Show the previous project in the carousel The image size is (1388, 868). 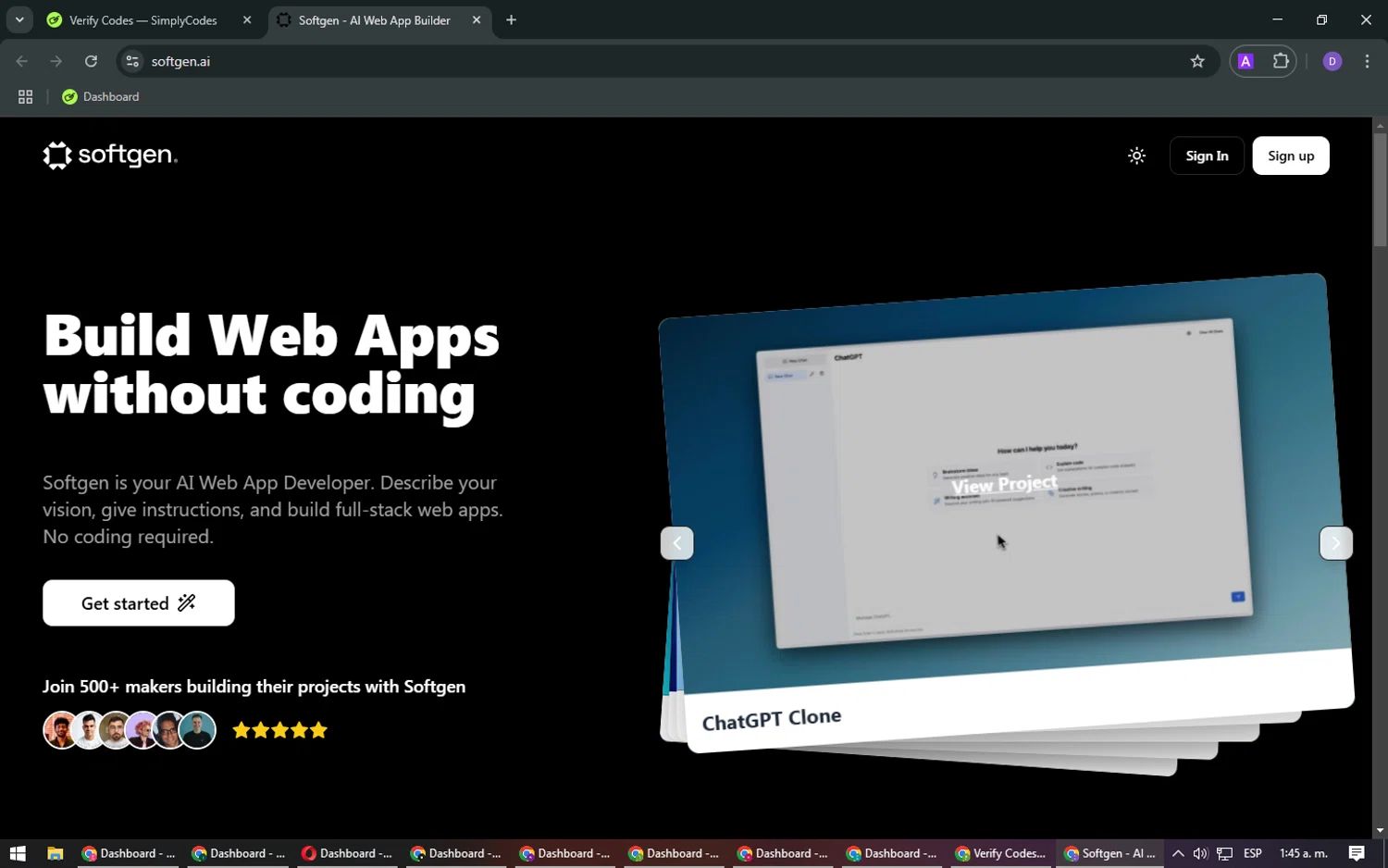677,543
